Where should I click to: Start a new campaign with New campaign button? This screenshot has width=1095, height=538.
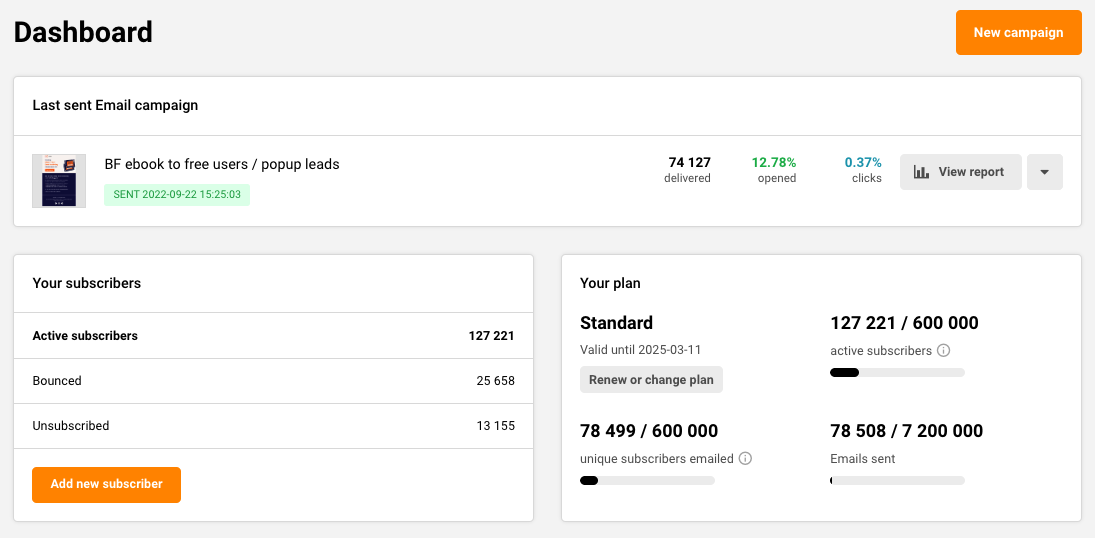pos(1018,33)
